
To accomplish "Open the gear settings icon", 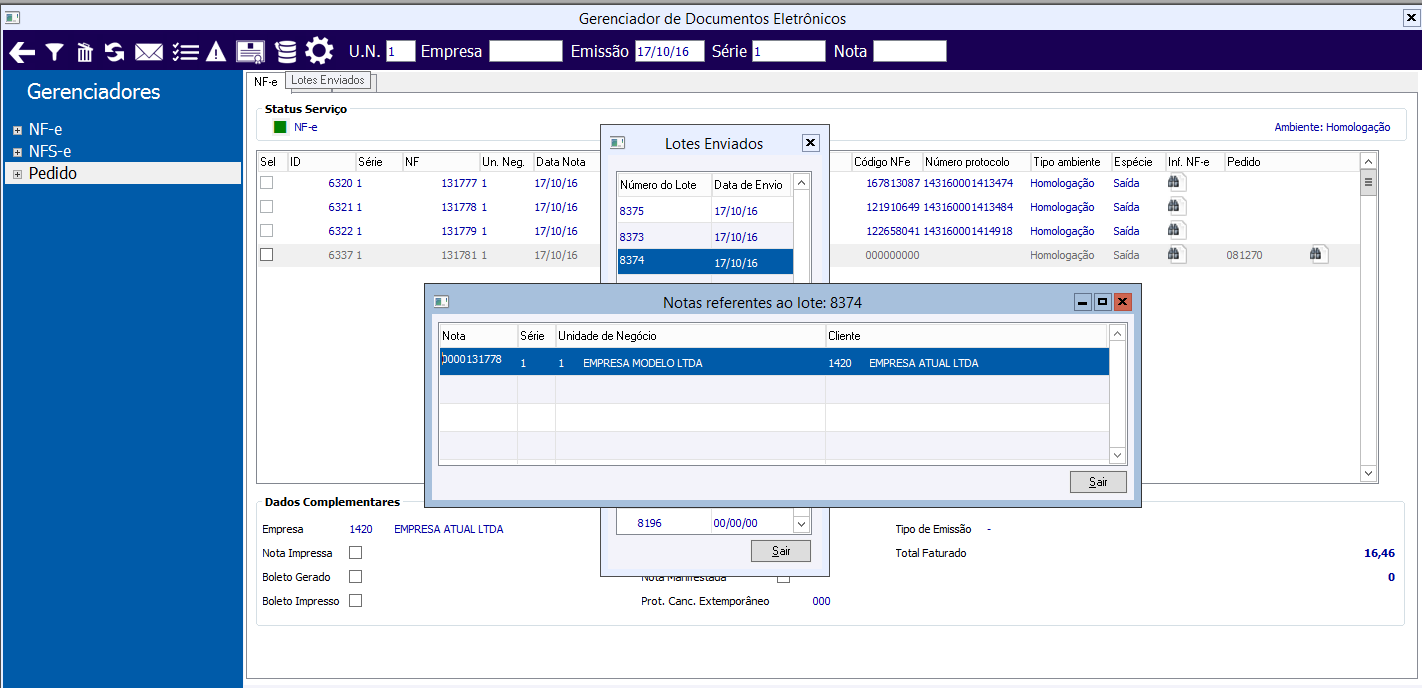I will coord(319,51).
